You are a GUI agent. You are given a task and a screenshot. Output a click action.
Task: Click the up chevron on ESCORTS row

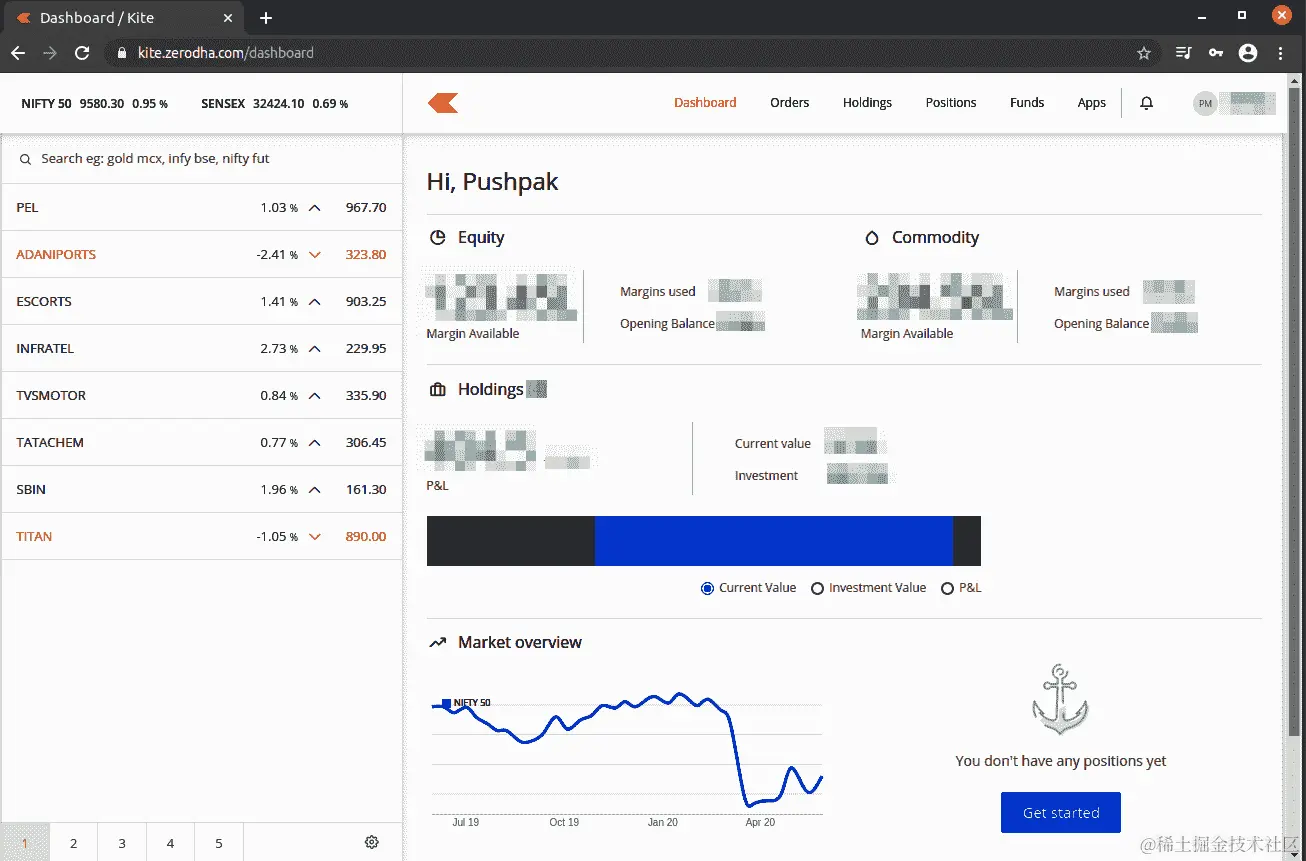(x=315, y=302)
